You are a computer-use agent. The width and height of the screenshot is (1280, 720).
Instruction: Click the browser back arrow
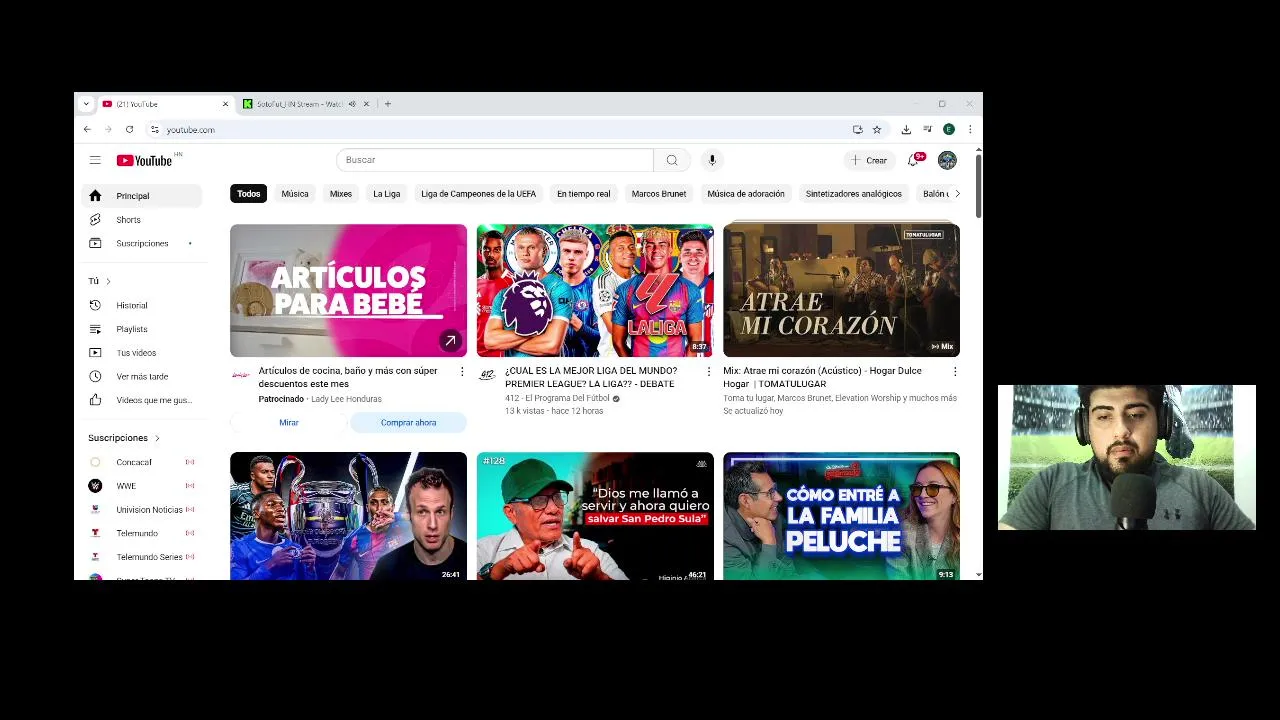[x=87, y=129]
